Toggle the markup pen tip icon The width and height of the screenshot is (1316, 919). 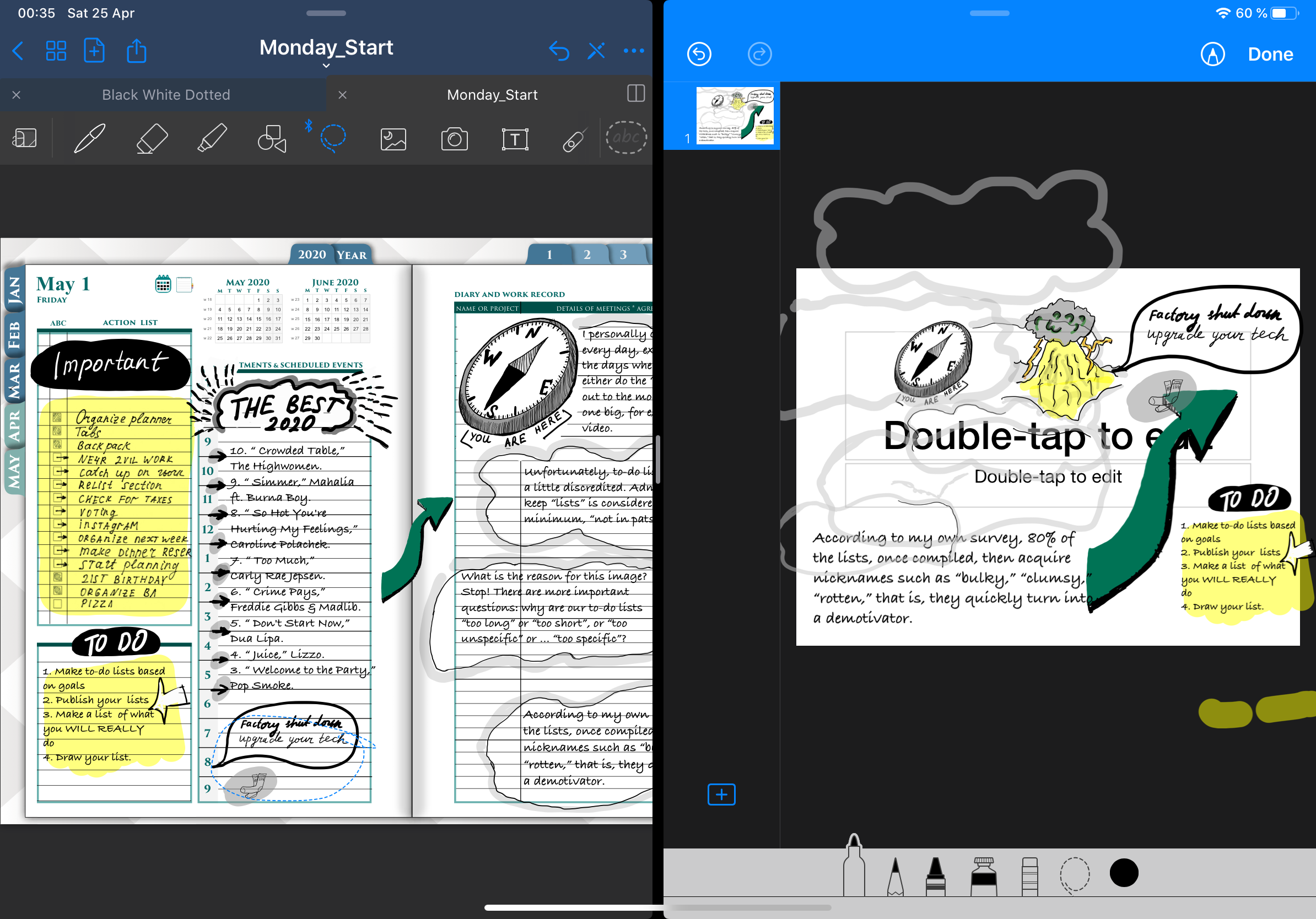click(1212, 55)
